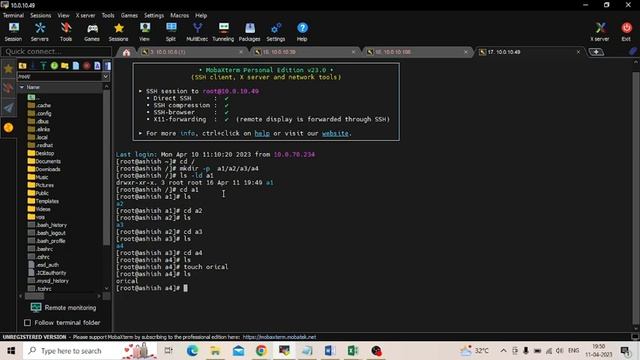Open the Settings gears toolbar icon
The width and height of the screenshot is (640, 360).
point(276,32)
